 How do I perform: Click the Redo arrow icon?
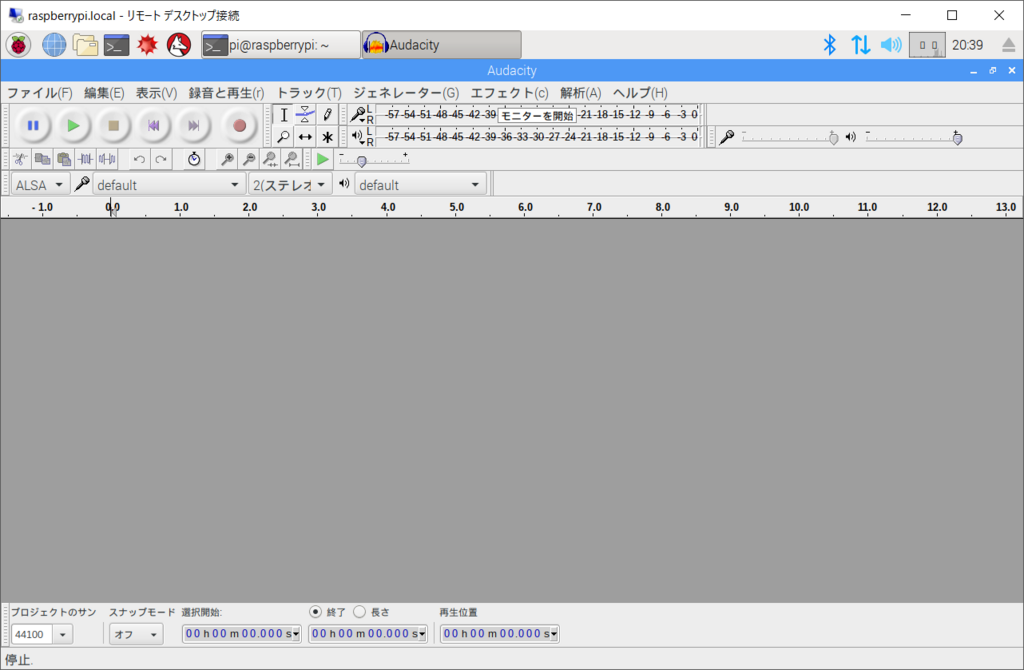tap(161, 159)
